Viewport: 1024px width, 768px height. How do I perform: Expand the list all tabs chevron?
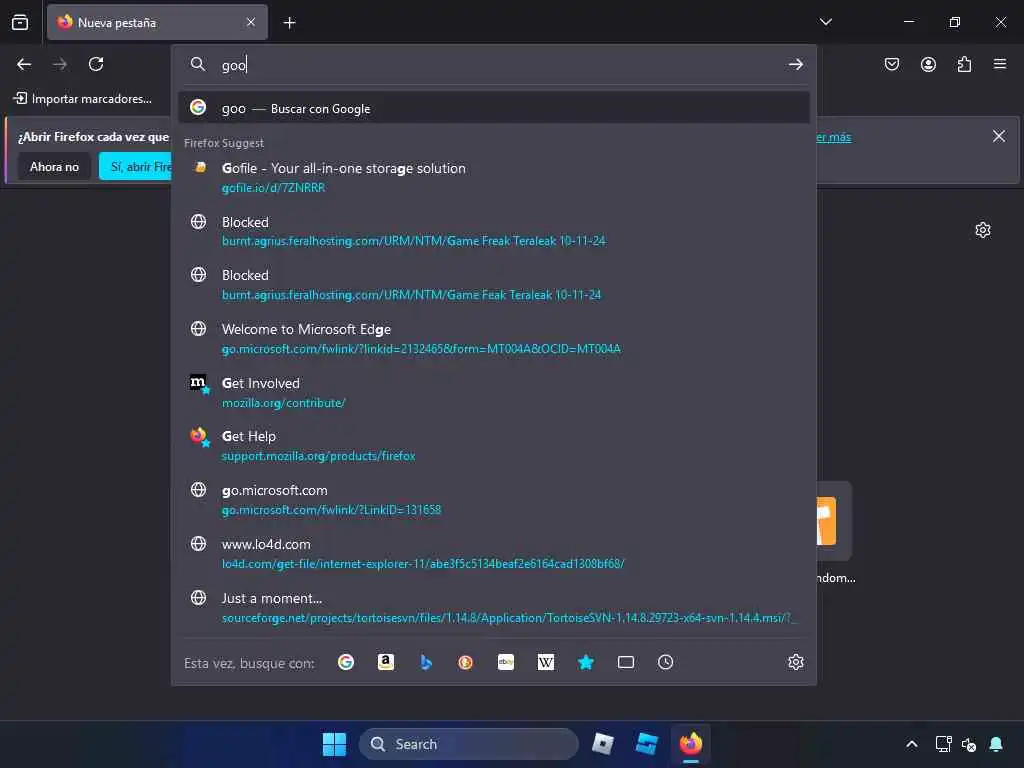(825, 22)
